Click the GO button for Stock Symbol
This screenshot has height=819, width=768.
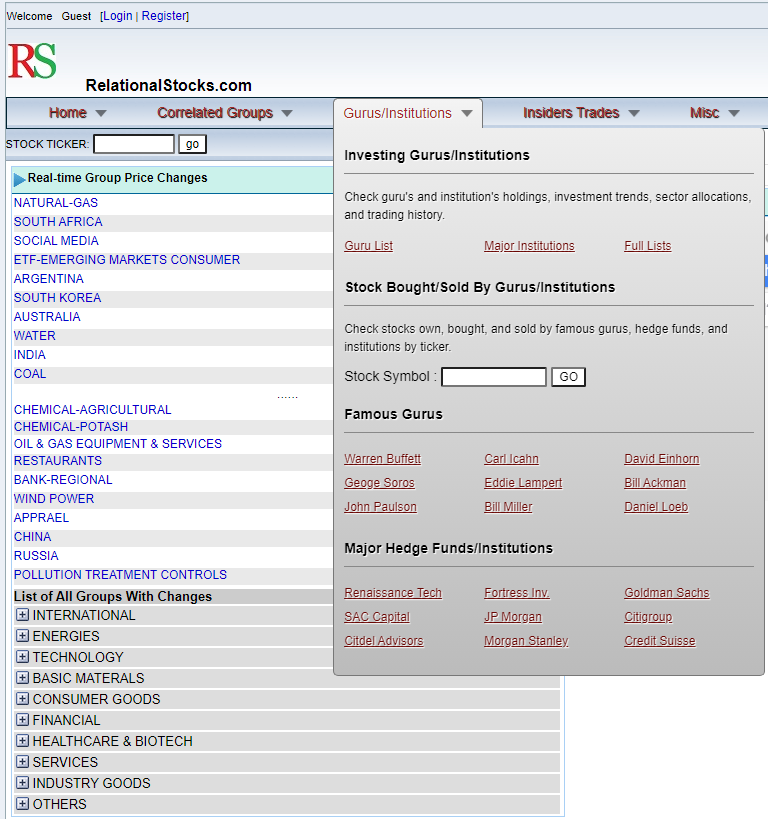coord(568,377)
